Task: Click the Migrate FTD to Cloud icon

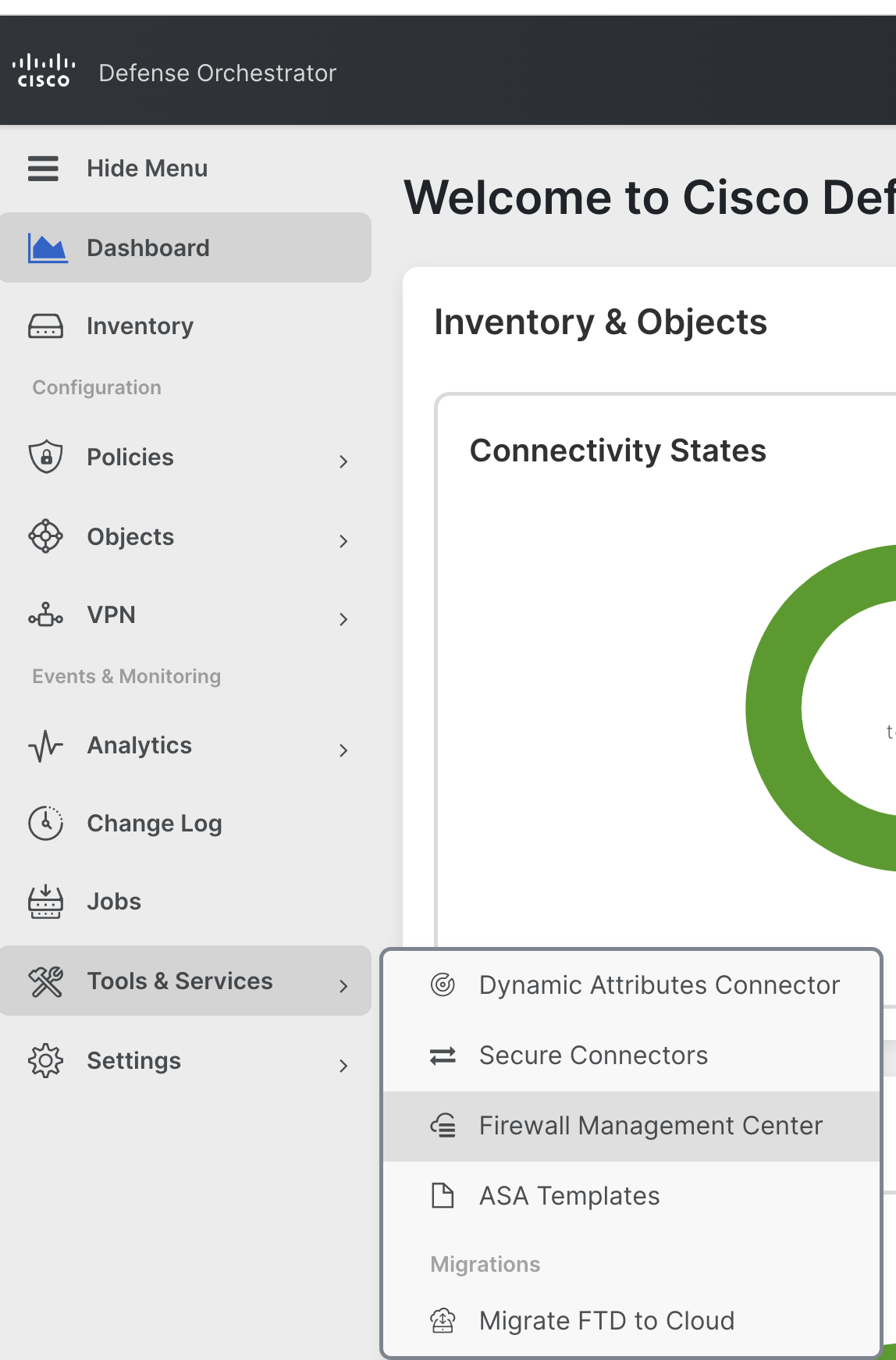Action: (443, 1321)
